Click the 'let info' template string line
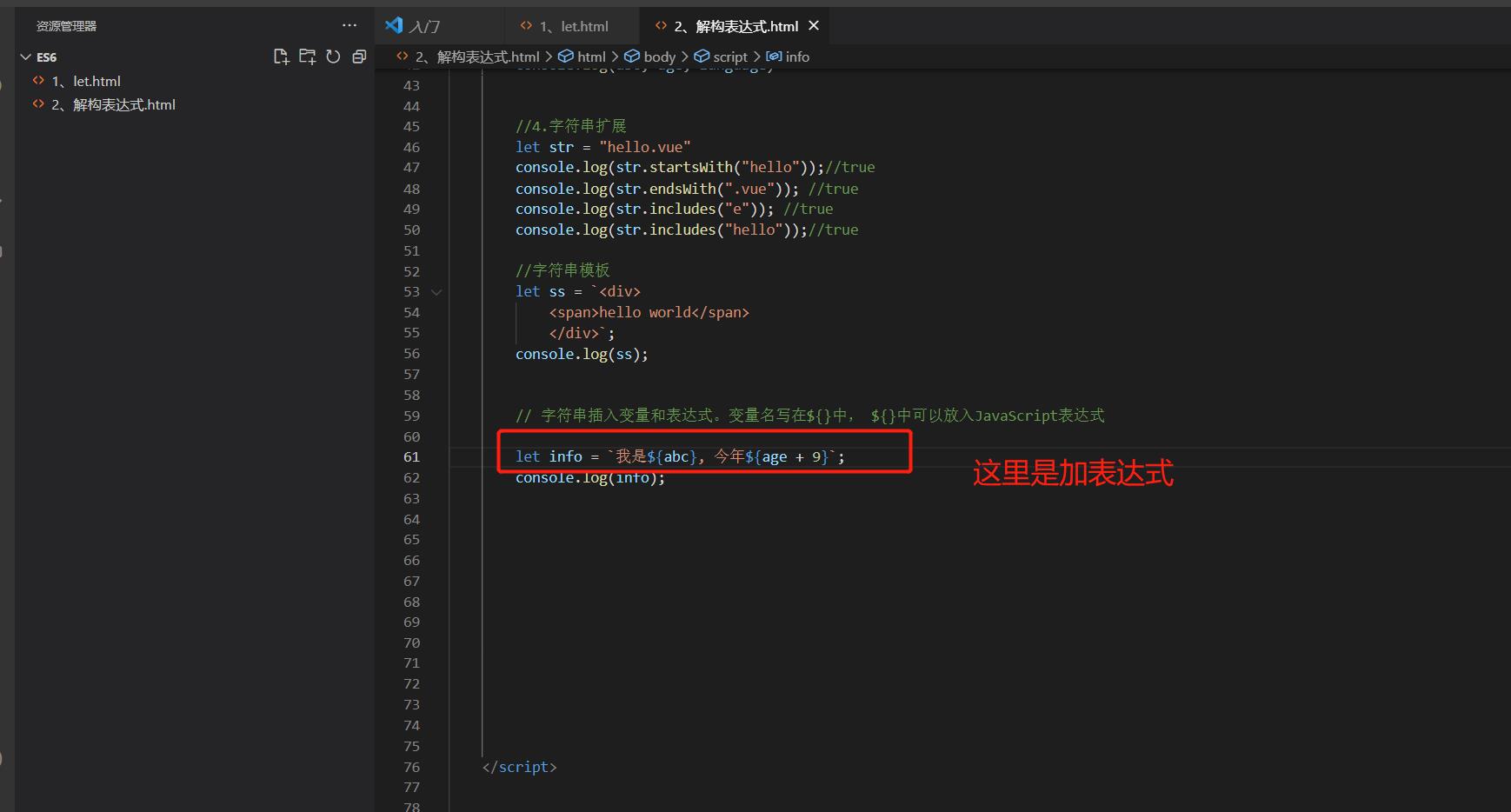The height and width of the screenshot is (812, 1511). tap(680, 456)
